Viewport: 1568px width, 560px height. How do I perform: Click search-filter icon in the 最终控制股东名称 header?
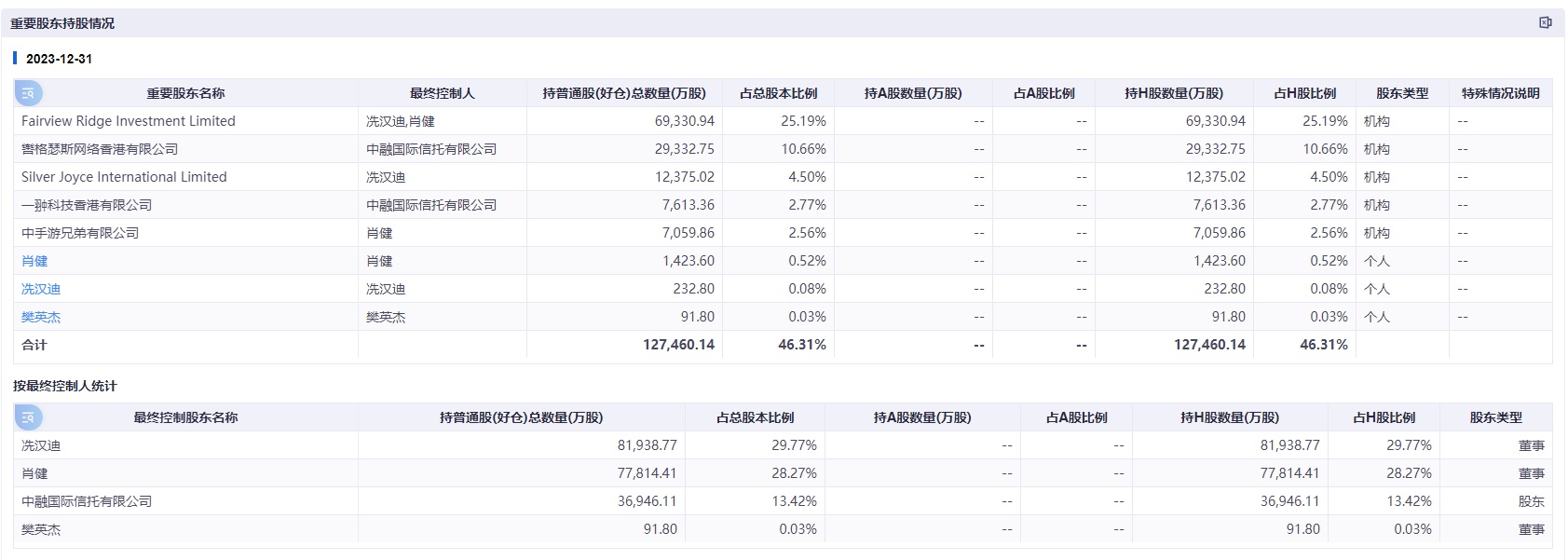point(28,417)
